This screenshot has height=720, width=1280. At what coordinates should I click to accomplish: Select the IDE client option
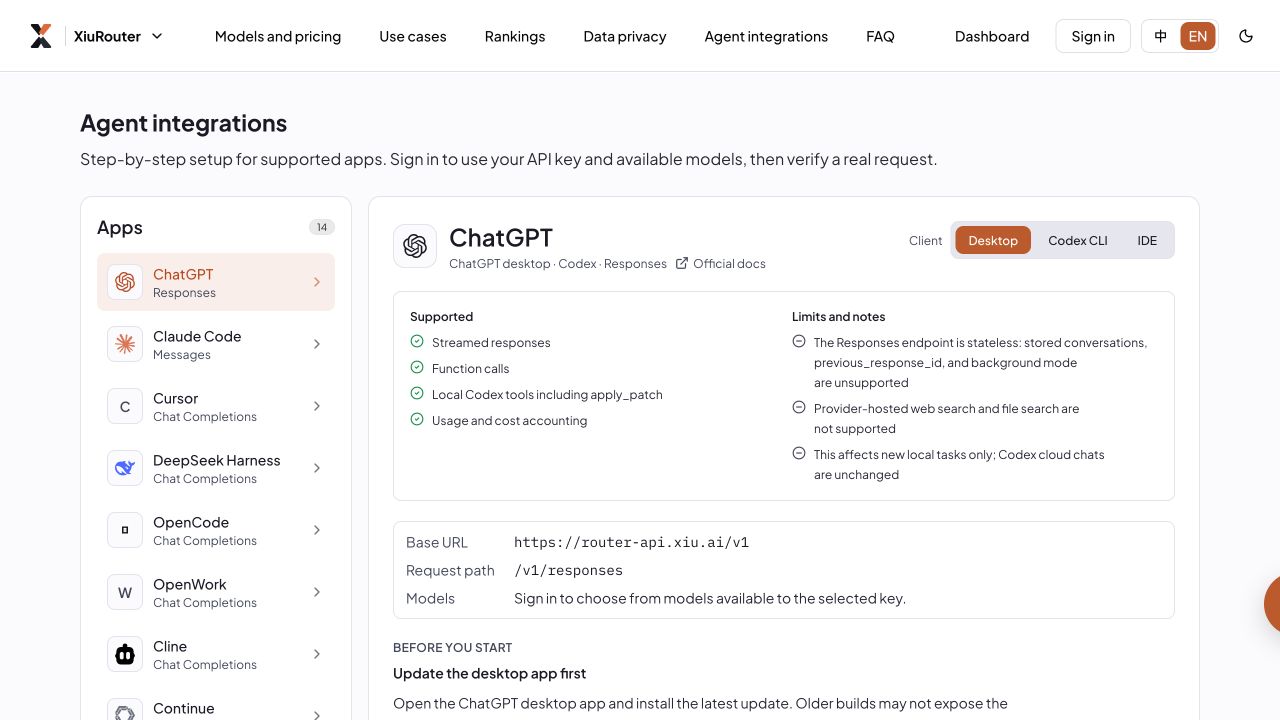[1147, 240]
